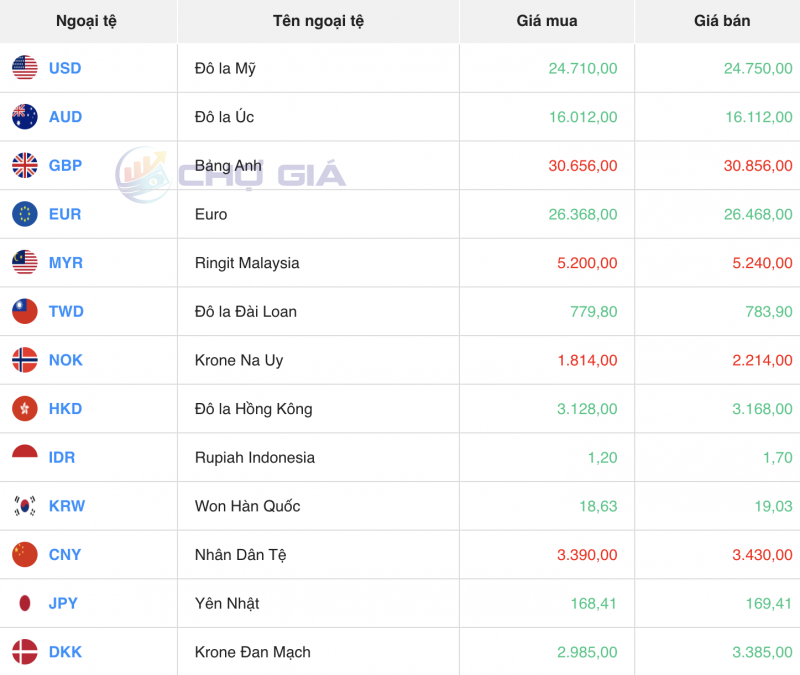800x675 pixels.
Task: Select the HKD currency code
Action: click(63, 409)
